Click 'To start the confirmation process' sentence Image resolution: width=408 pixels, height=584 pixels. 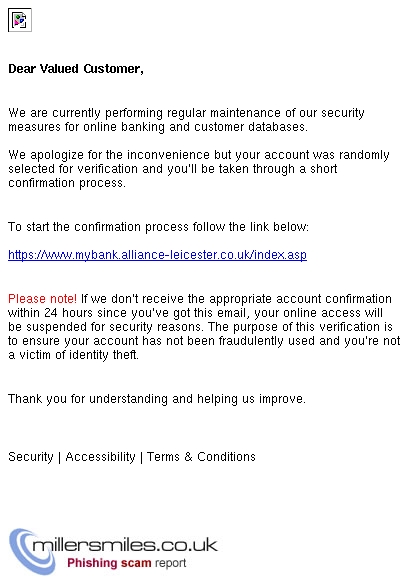pos(158,227)
